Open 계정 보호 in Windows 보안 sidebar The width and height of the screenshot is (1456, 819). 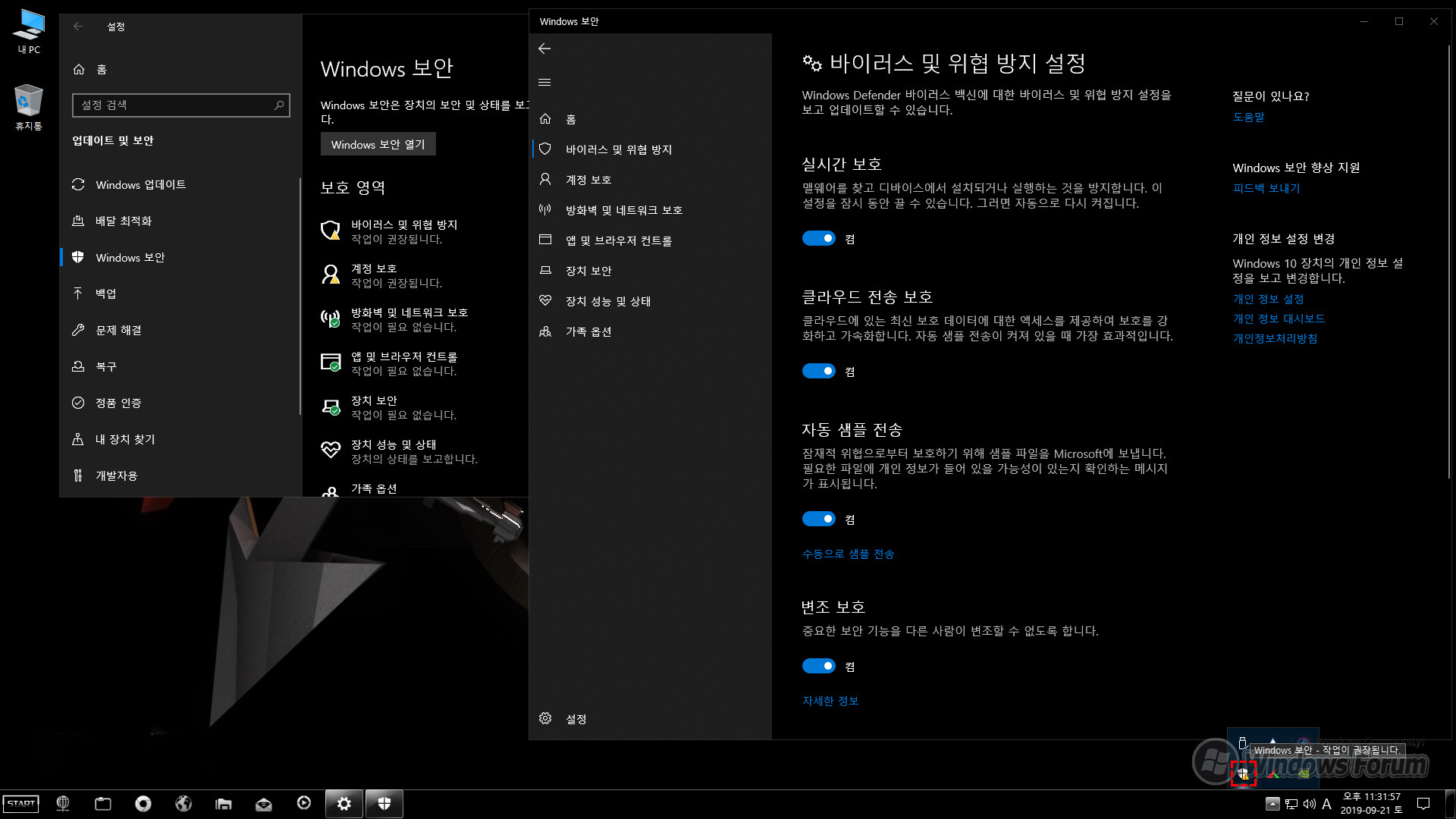click(x=651, y=180)
